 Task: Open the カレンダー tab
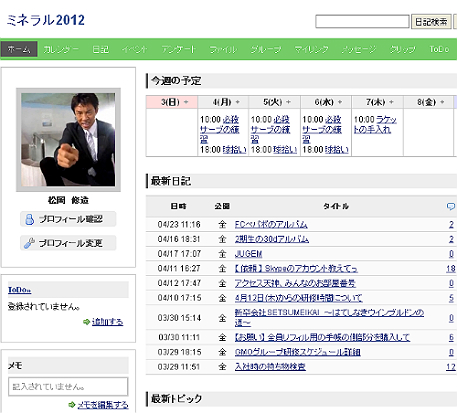click(61, 49)
